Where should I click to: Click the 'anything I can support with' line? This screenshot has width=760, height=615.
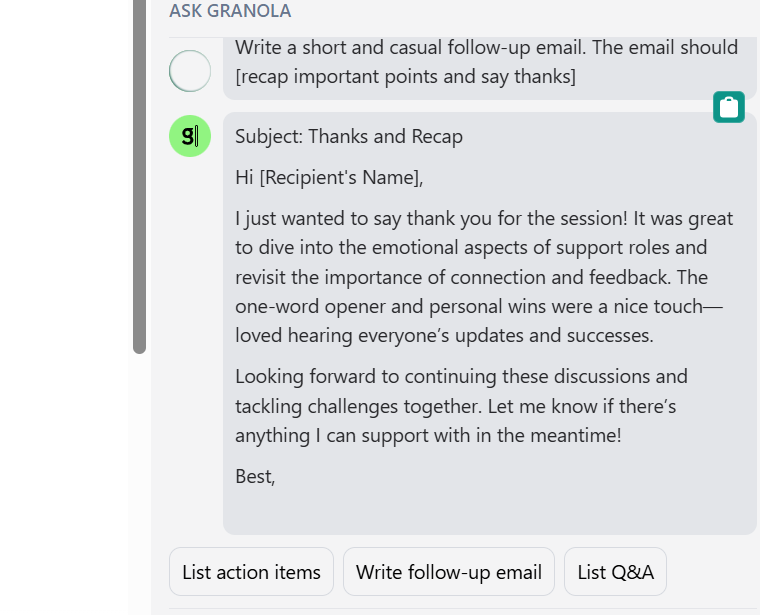[x=428, y=436]
